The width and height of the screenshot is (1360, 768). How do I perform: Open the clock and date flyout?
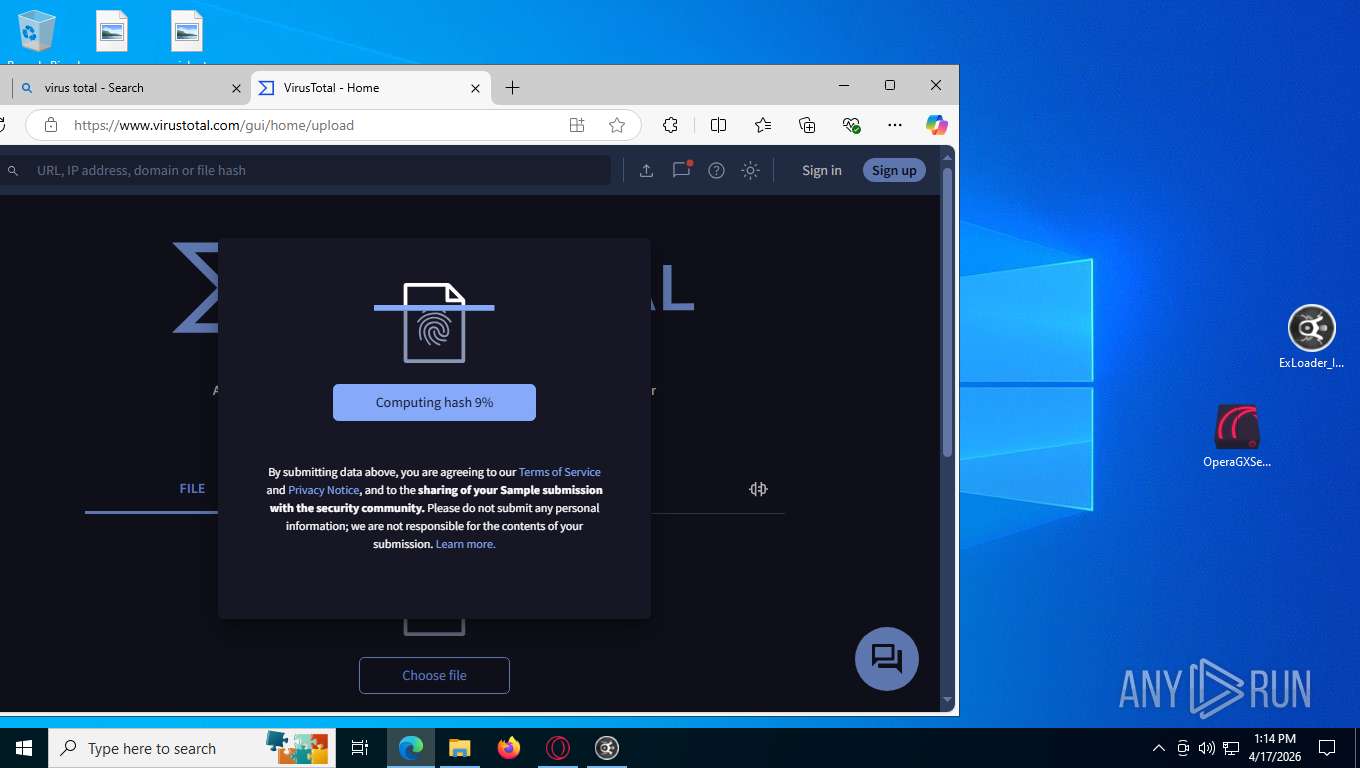pyautogui.click(x=1274, y=748)
